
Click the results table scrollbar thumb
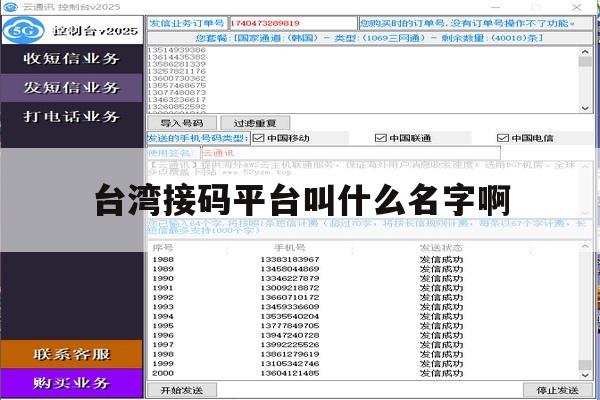pyautogui.click(x=585, y=364)
